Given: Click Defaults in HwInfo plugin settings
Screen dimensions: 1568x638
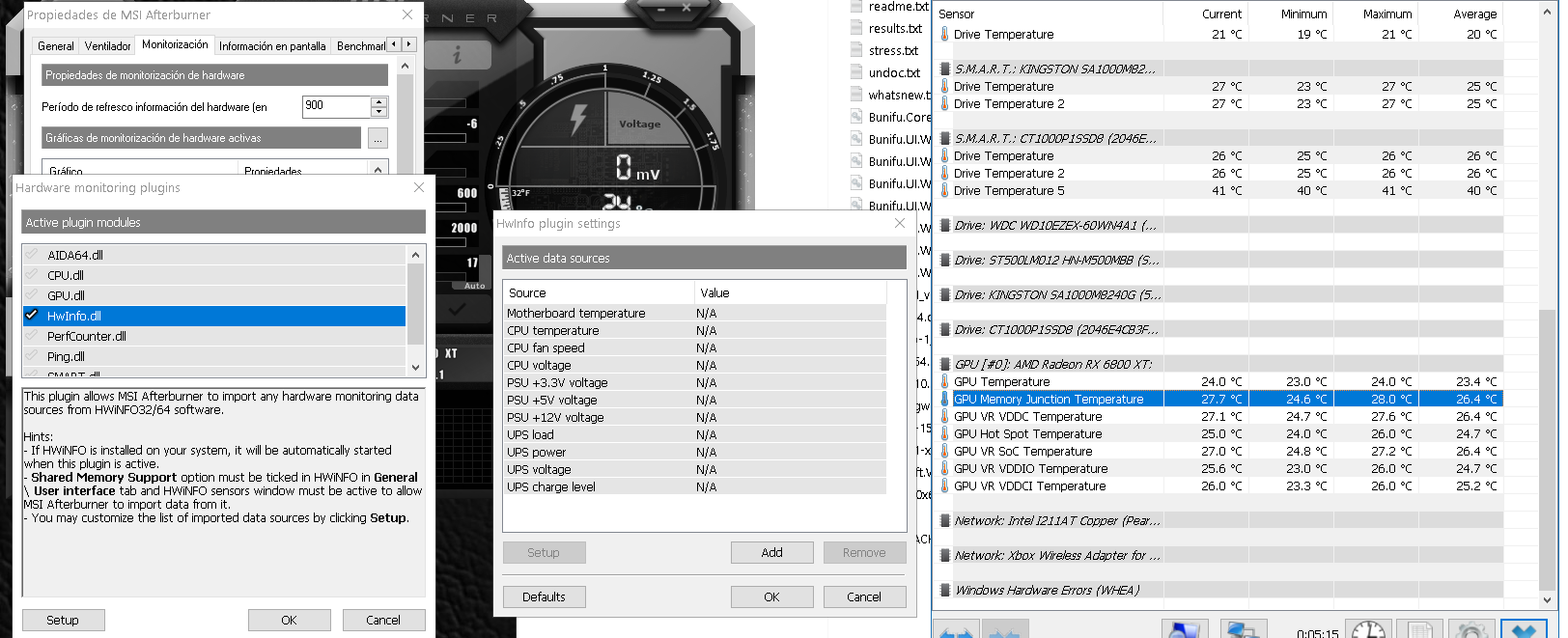Looking at the screenshot, I should 544,596.
